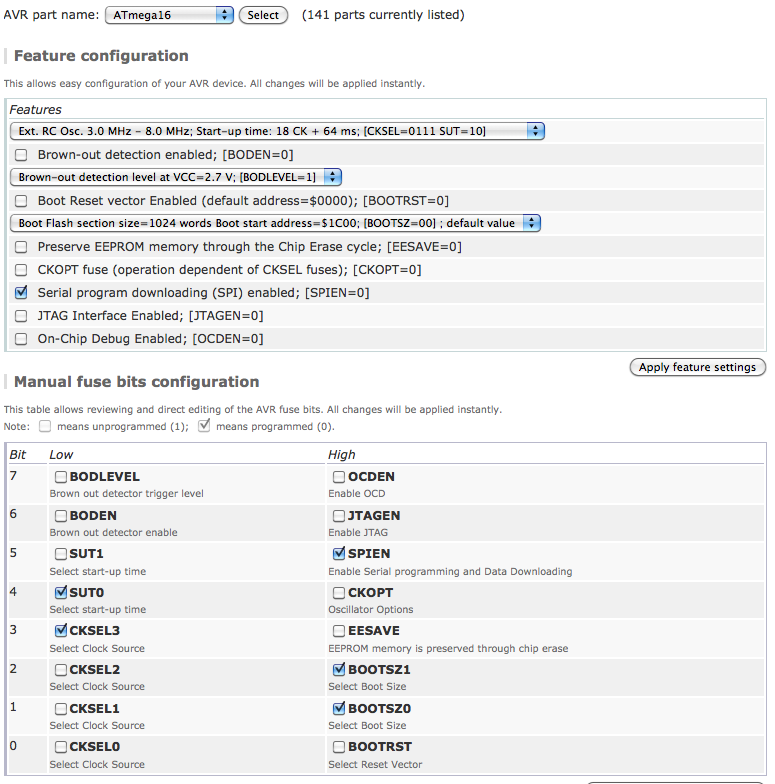The height and width of the screenshot is (784, 775).
Task: Toggle the BODLEVEL fuse bit
Action: pyautogui.click(x=61, y=477)
